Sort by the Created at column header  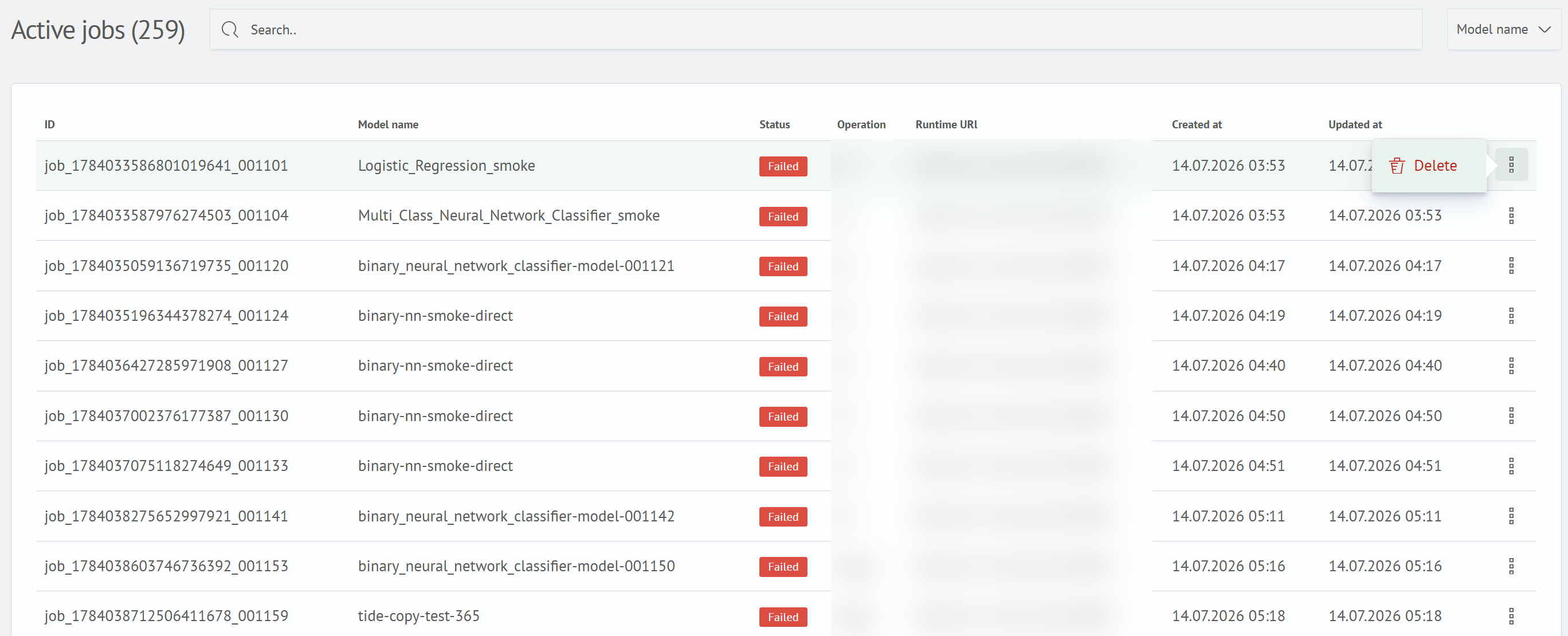pyautogui.click(x=1196, y=124)
